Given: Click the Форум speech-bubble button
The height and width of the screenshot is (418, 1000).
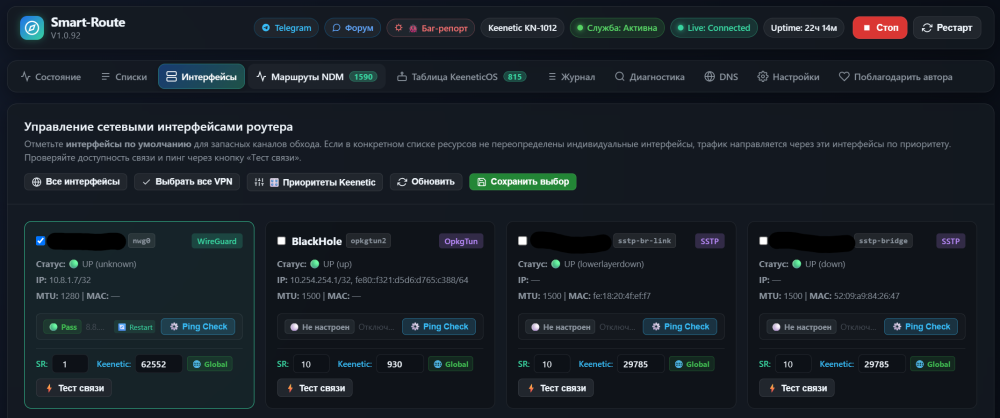Looking at the screenshot, I should coord(353,28).
